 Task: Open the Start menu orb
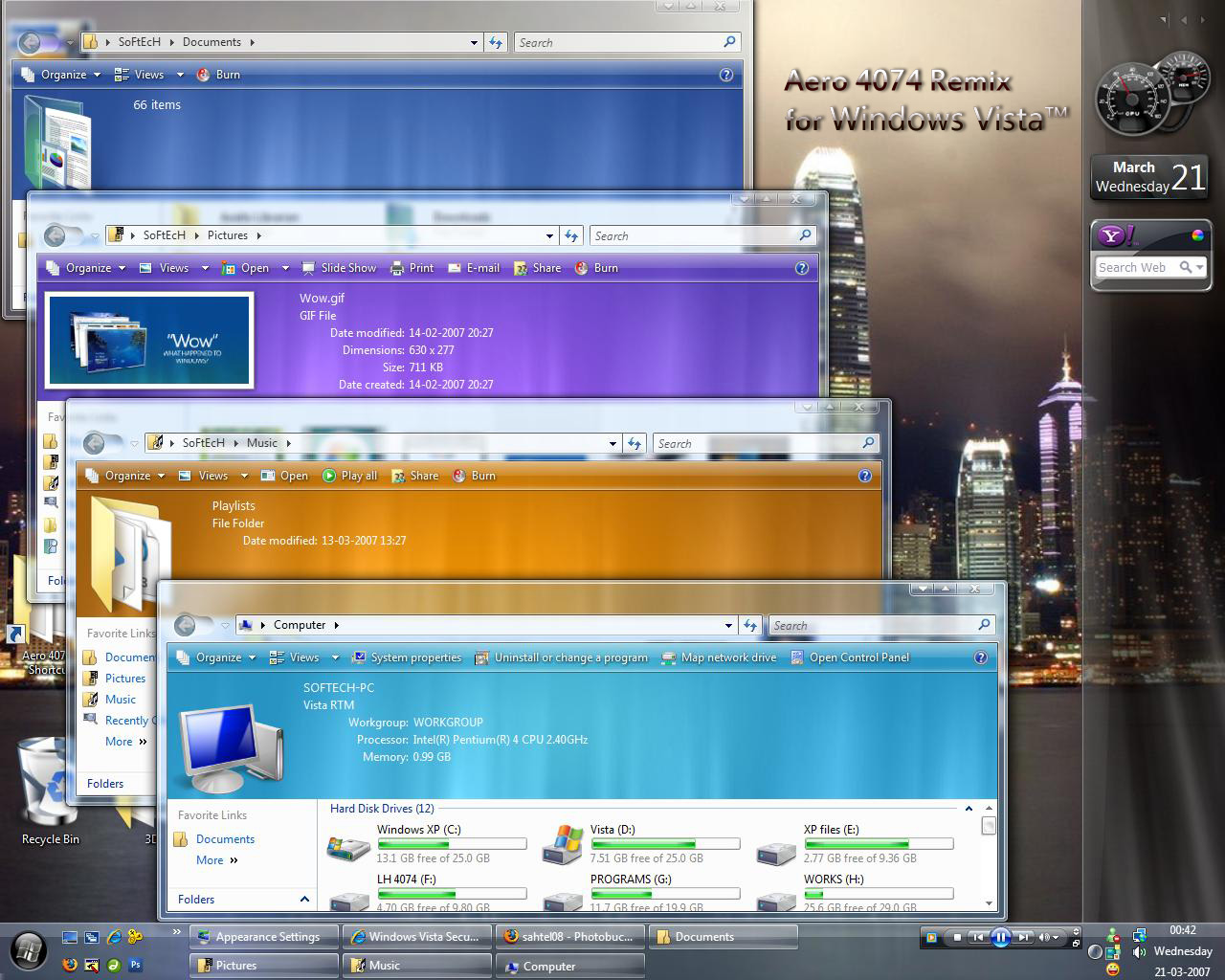point(27,950)
